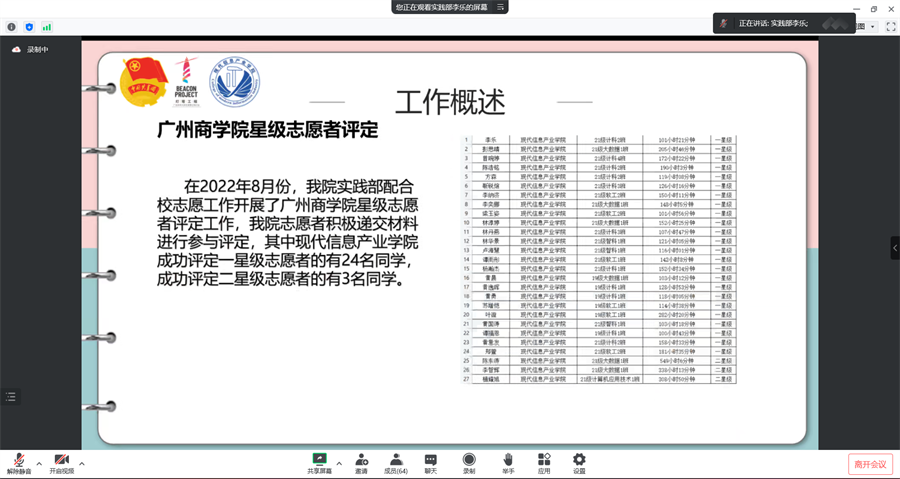Image resolution: width=900 pixels, height=479 pixels.
Task: Toggle the Record button in toolbar
Action: (x=469, y=461)
